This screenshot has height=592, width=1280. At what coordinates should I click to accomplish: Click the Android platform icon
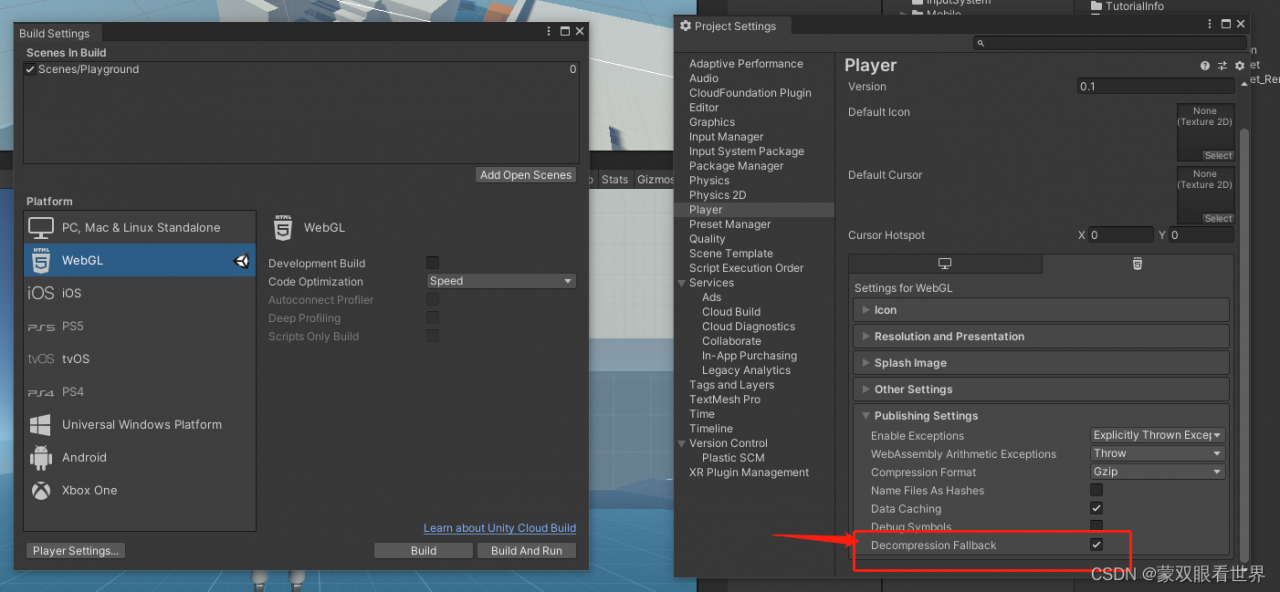(x=41, y=457)
